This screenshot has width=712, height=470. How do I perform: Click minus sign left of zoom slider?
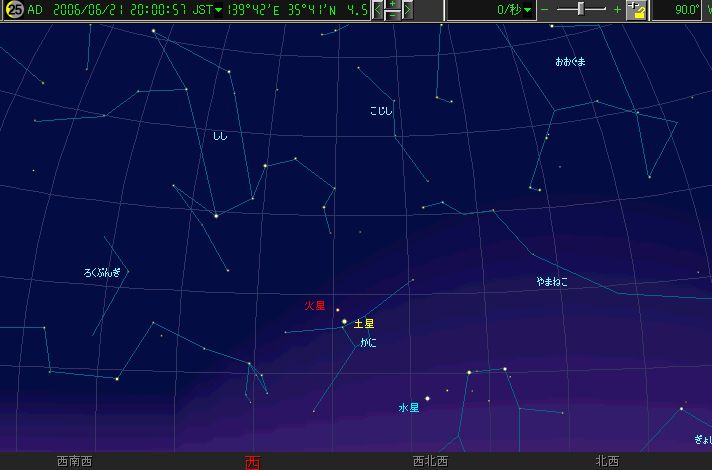coord(545,10)
